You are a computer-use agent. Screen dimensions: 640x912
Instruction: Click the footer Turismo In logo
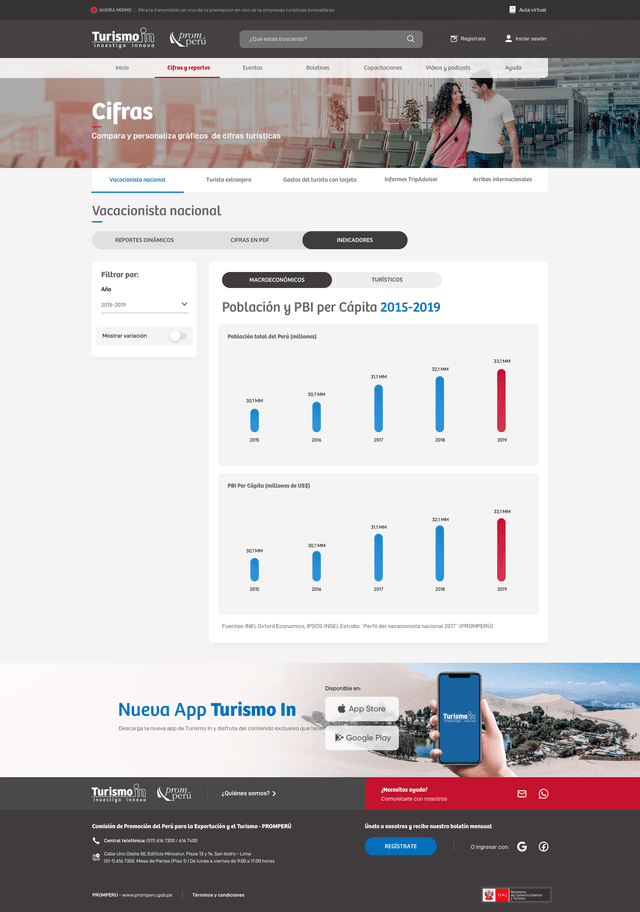(x=119, y=793)
